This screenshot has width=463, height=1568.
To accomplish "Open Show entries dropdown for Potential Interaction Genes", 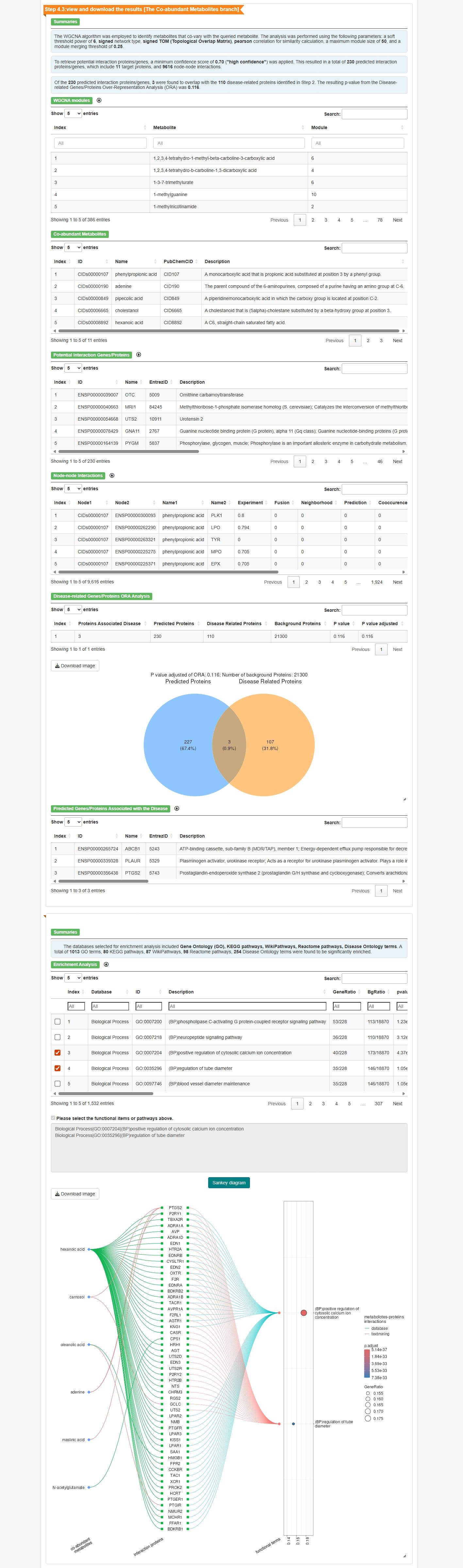I will point(73,368).
